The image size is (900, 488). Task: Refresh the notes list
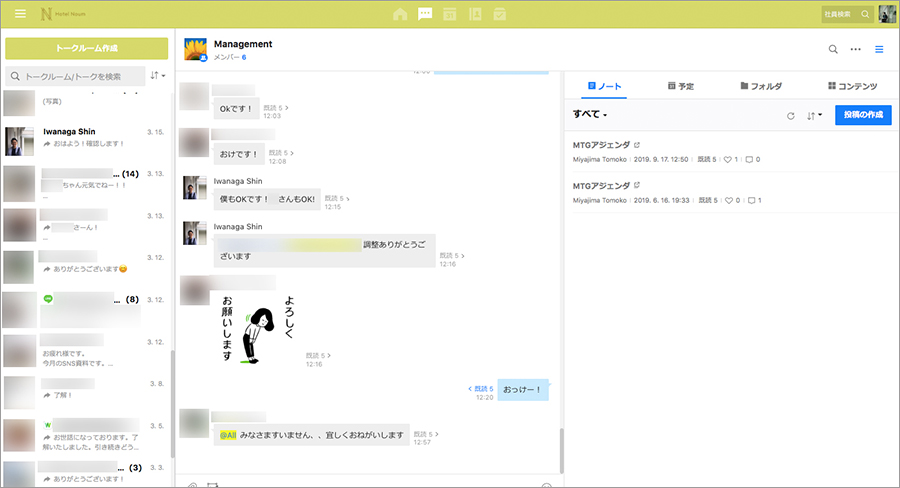point(791,115)
